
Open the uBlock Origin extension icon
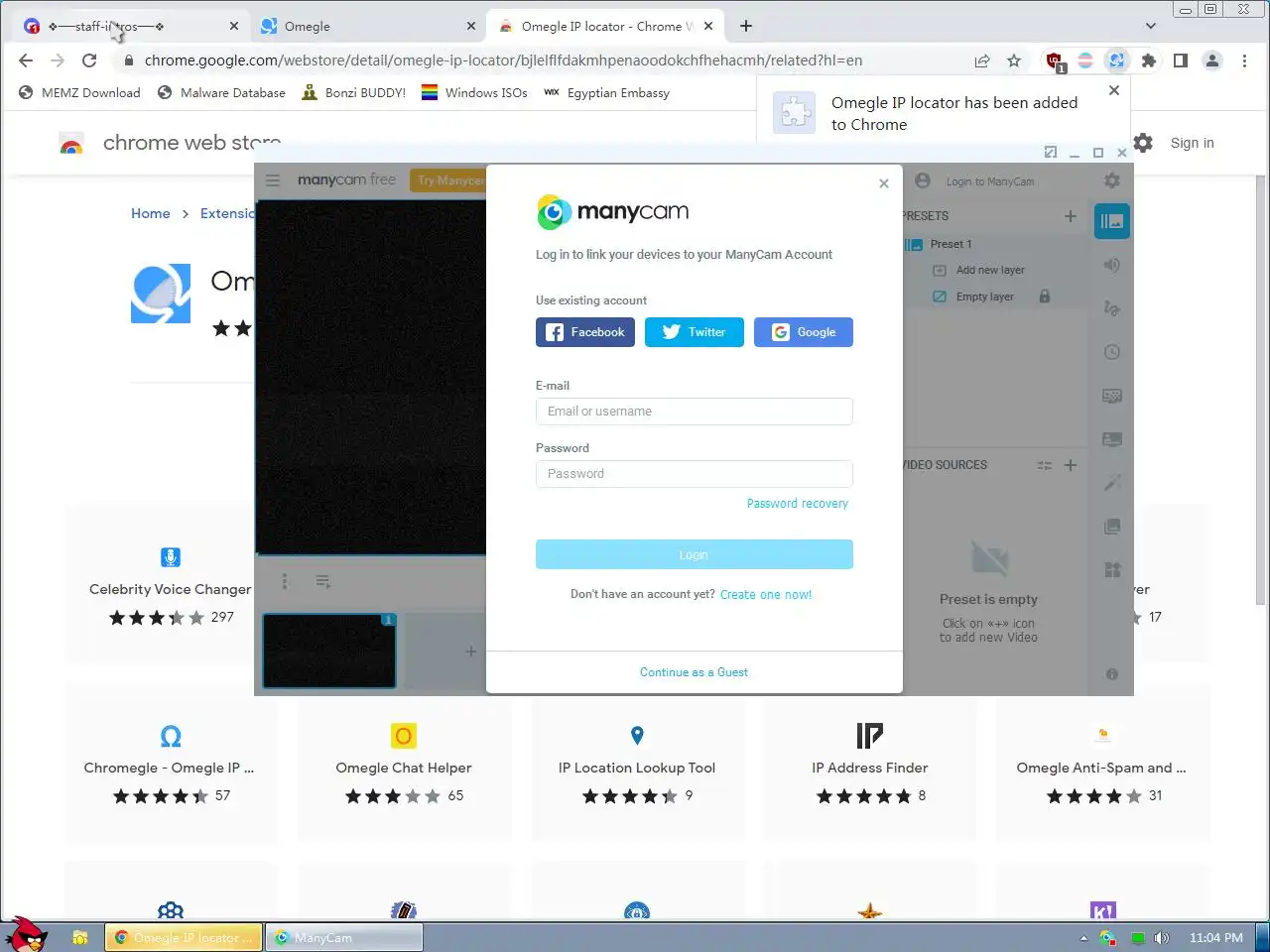pos(1055,61)
